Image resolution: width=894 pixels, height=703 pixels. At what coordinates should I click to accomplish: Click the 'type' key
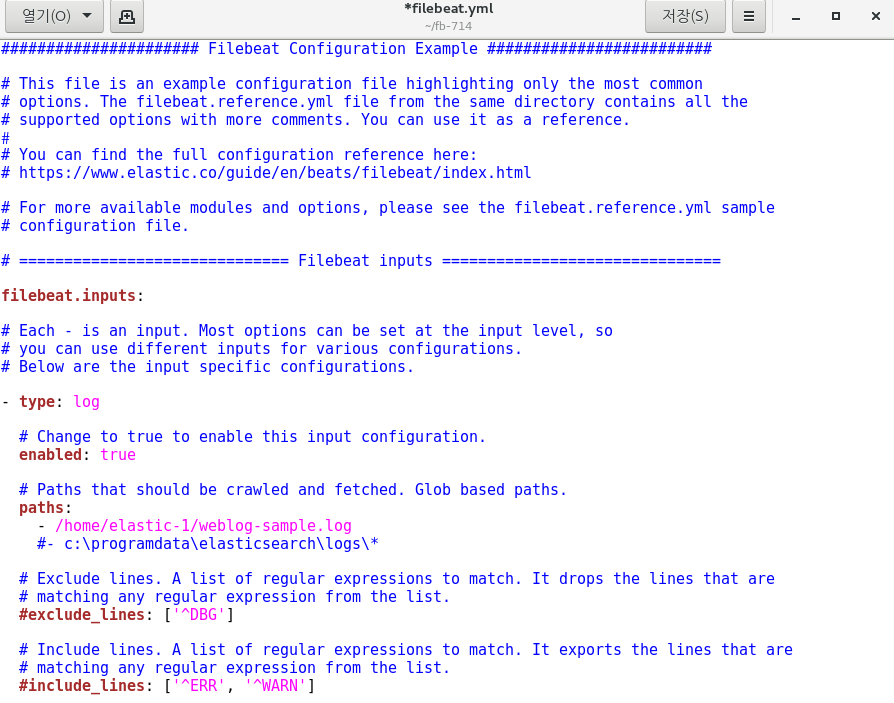(37, 402)
